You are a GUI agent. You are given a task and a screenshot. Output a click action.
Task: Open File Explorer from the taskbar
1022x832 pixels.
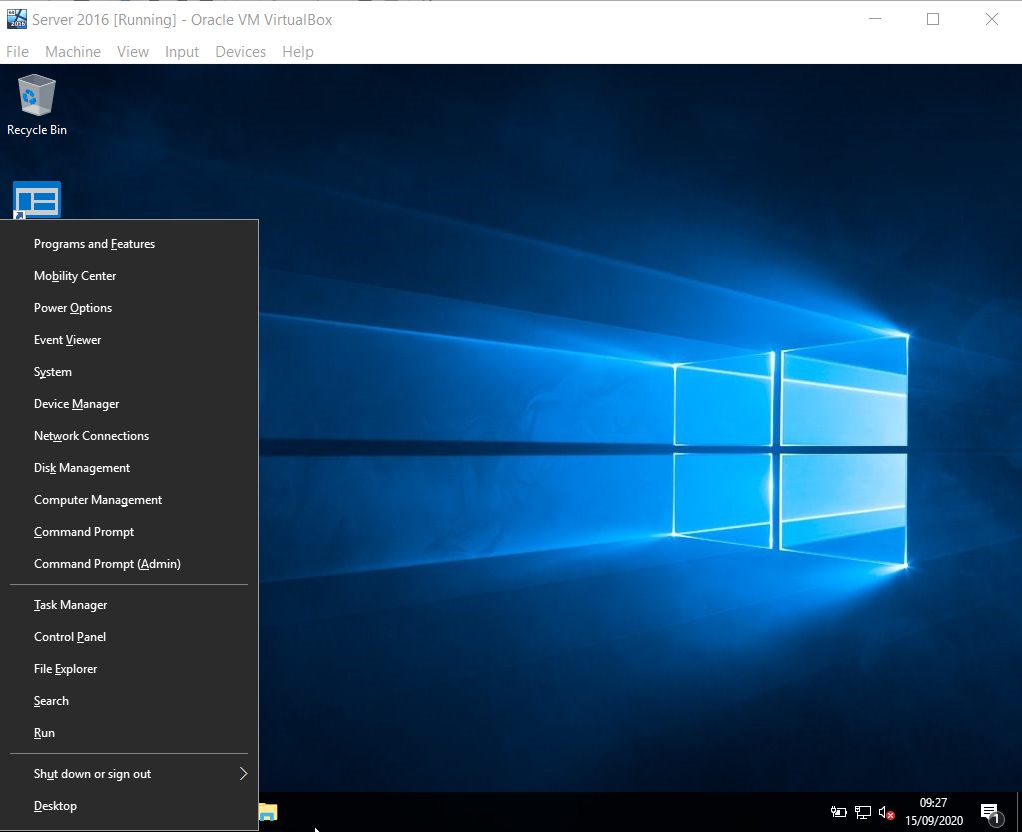268,812
